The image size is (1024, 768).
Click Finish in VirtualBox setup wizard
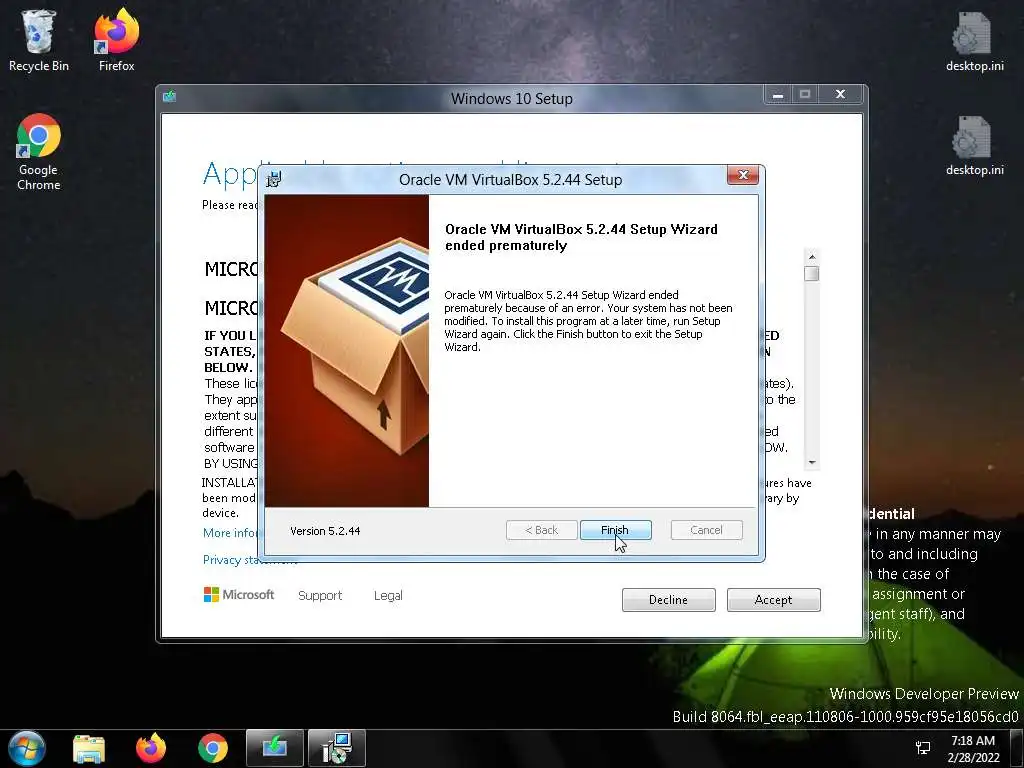615,530
